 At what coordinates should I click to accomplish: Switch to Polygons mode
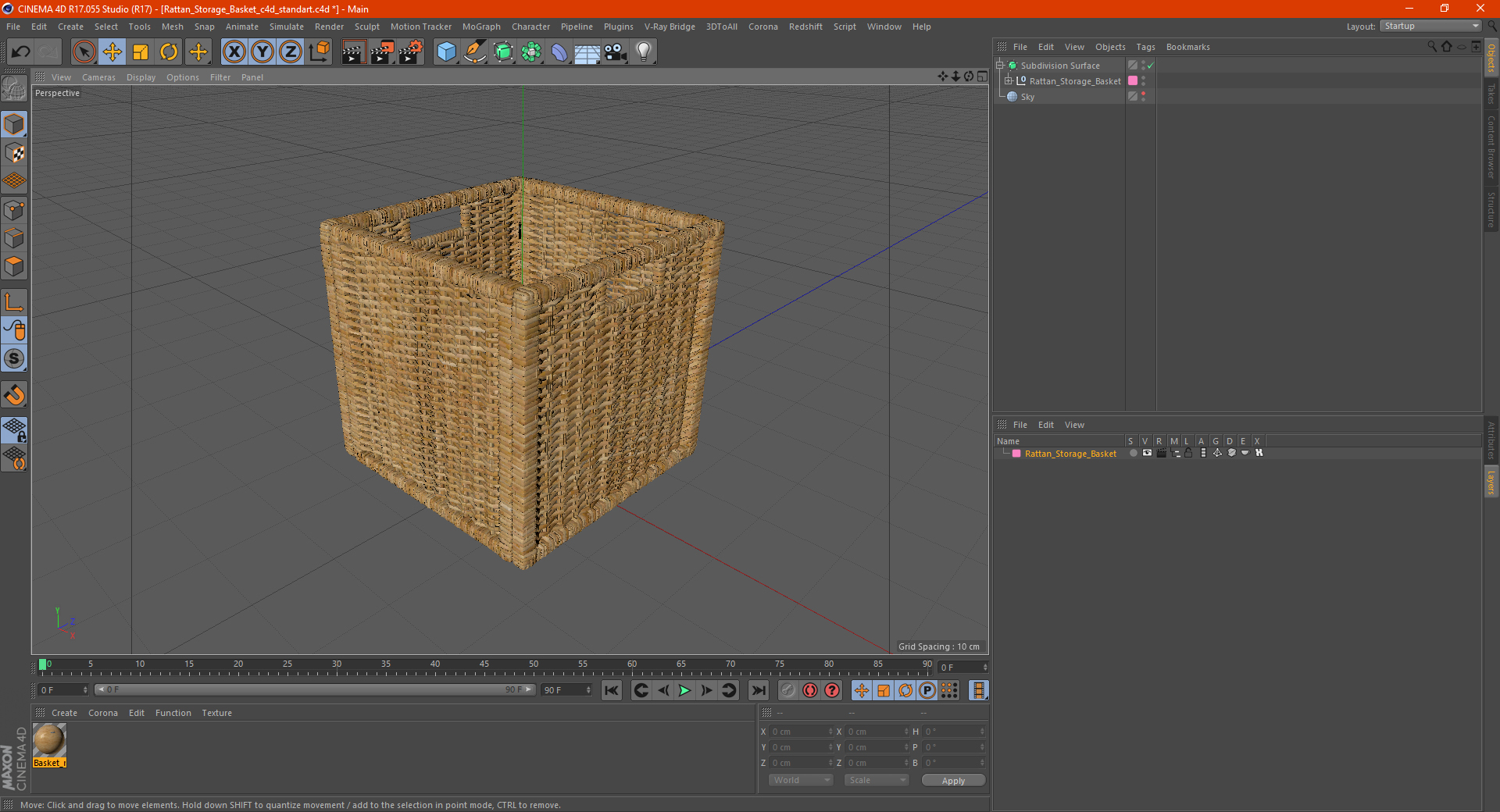(x=14, y=266)
